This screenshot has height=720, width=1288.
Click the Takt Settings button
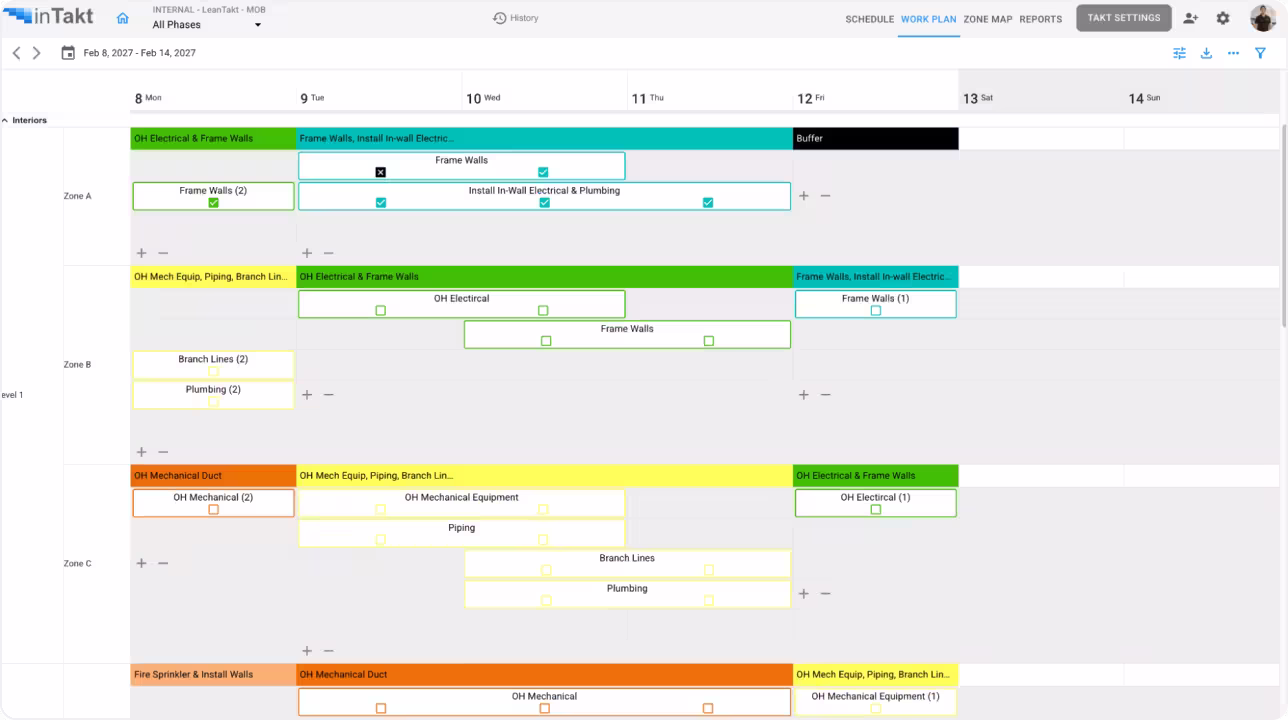pos(1124,18)
